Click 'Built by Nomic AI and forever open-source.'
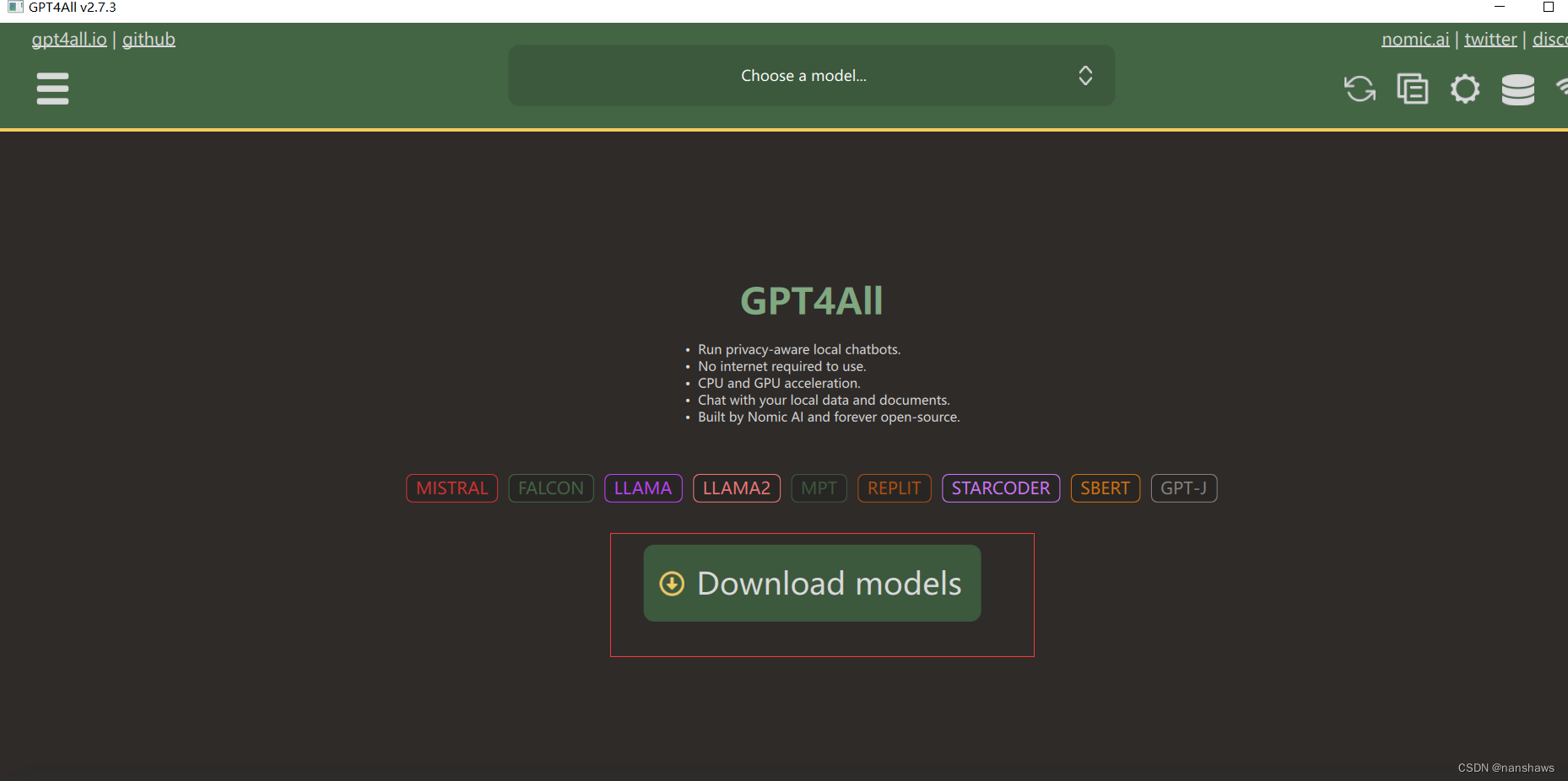Screen dimensions: 1568x781 click(x=829, y=417)
